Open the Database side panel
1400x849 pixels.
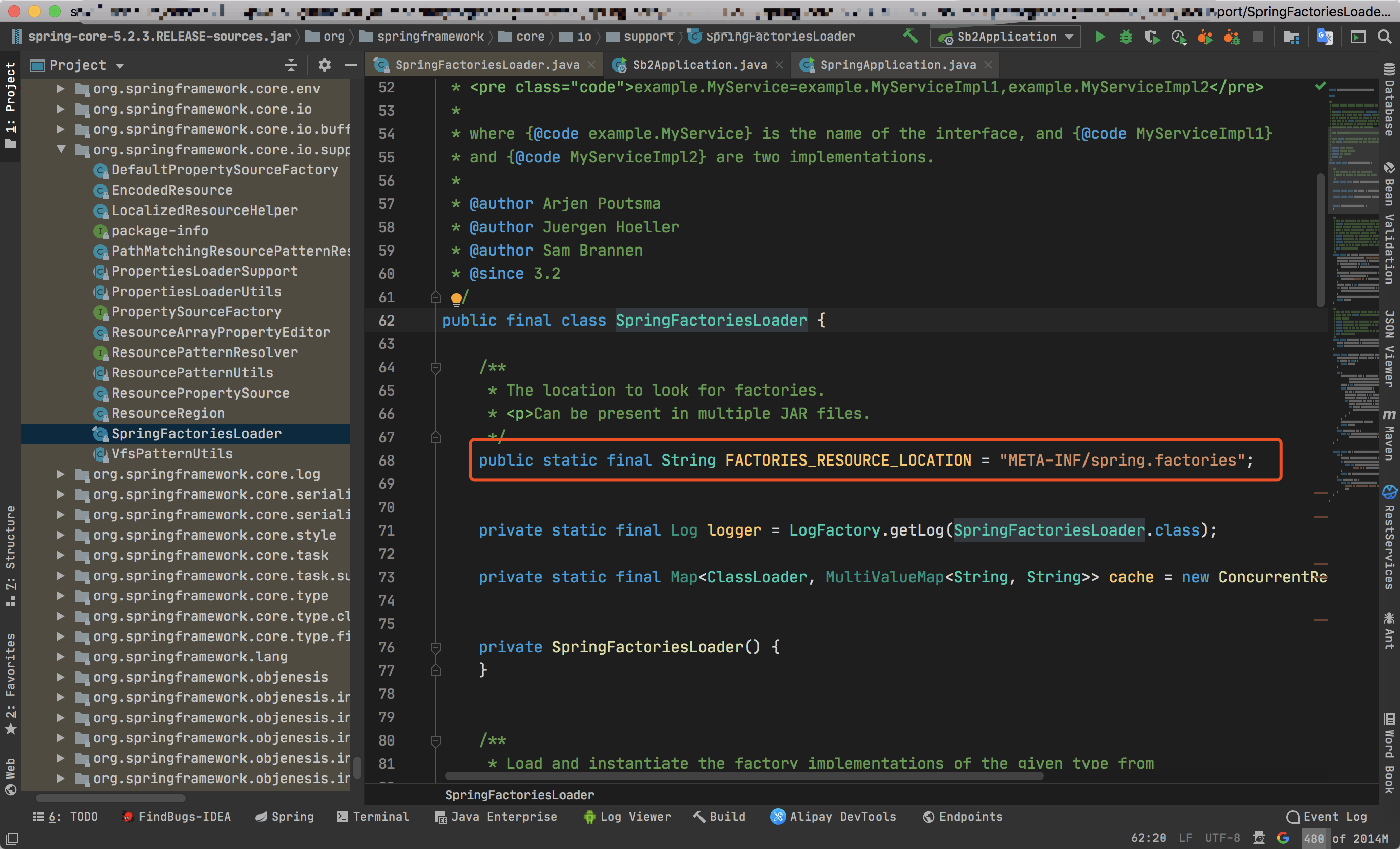point(1389,99)
